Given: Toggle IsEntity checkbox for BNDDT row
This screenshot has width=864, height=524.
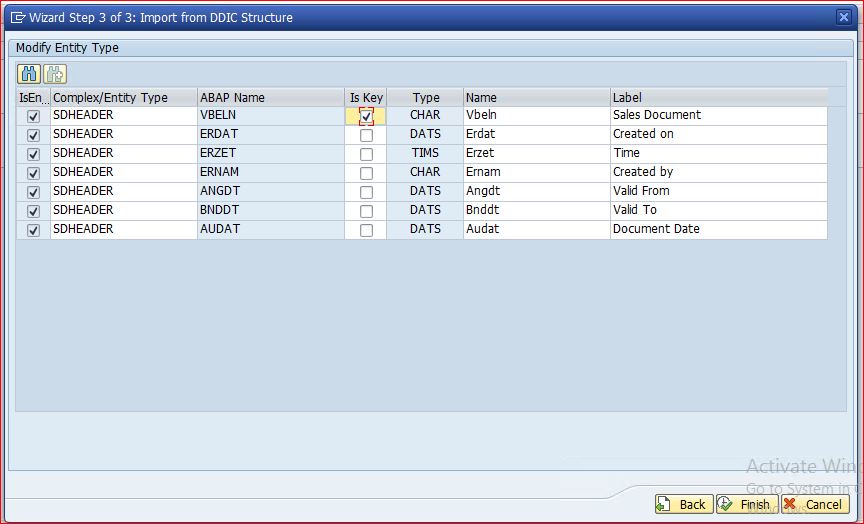Looking at the screenshot, I should 33,211.
